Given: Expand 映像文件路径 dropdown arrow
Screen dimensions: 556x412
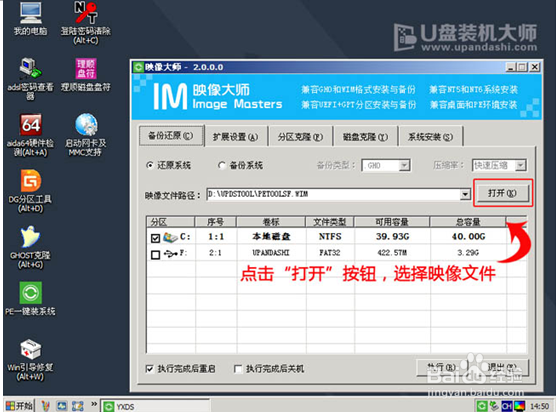Looking at the screenshot, I should [465, 194].
